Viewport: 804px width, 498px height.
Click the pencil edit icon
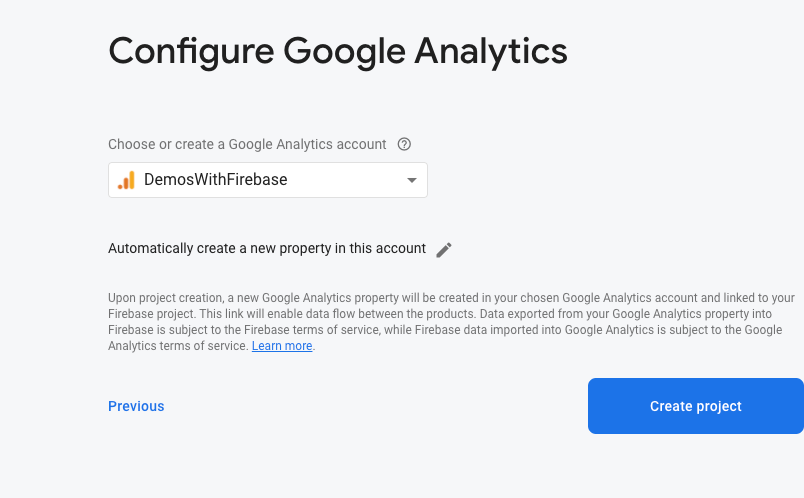(444, 249)
